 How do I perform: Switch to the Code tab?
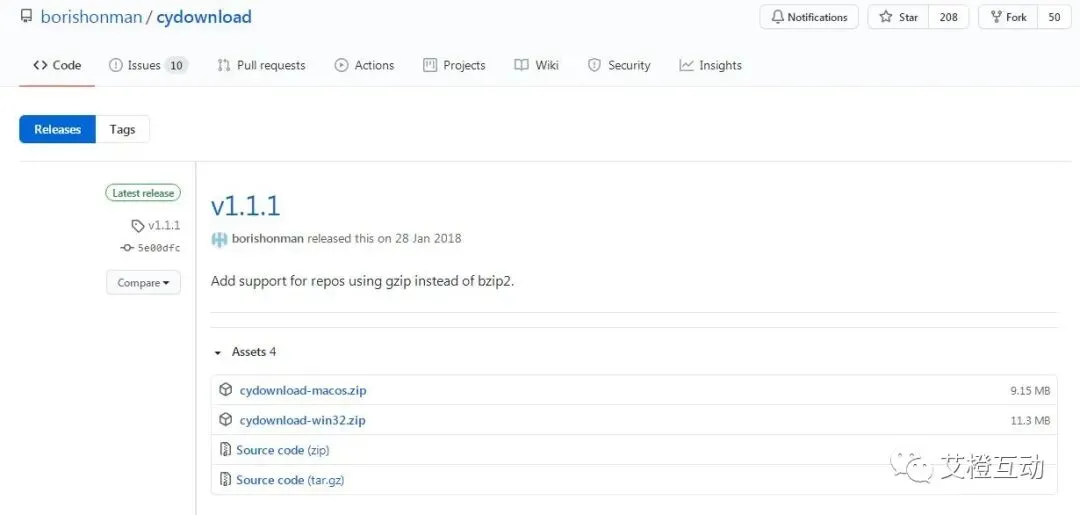pos(57,65)
